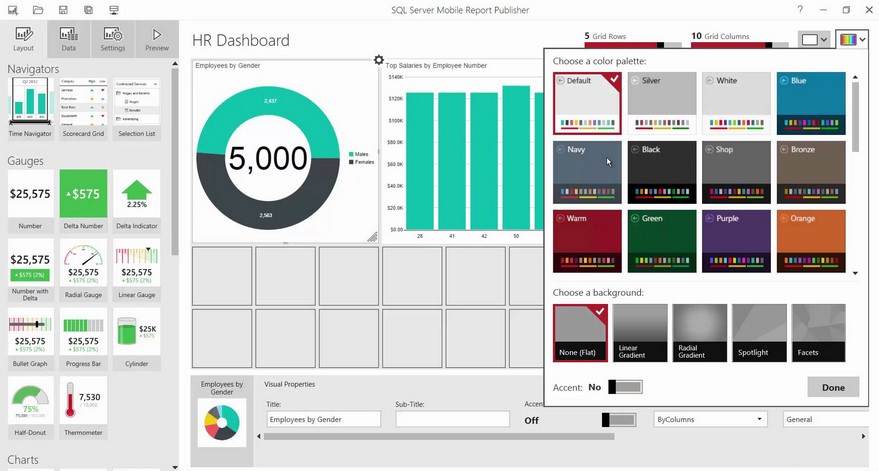Choose the Delta Indicator gauge
879x471 pixels.
click(x=136, y=201)
